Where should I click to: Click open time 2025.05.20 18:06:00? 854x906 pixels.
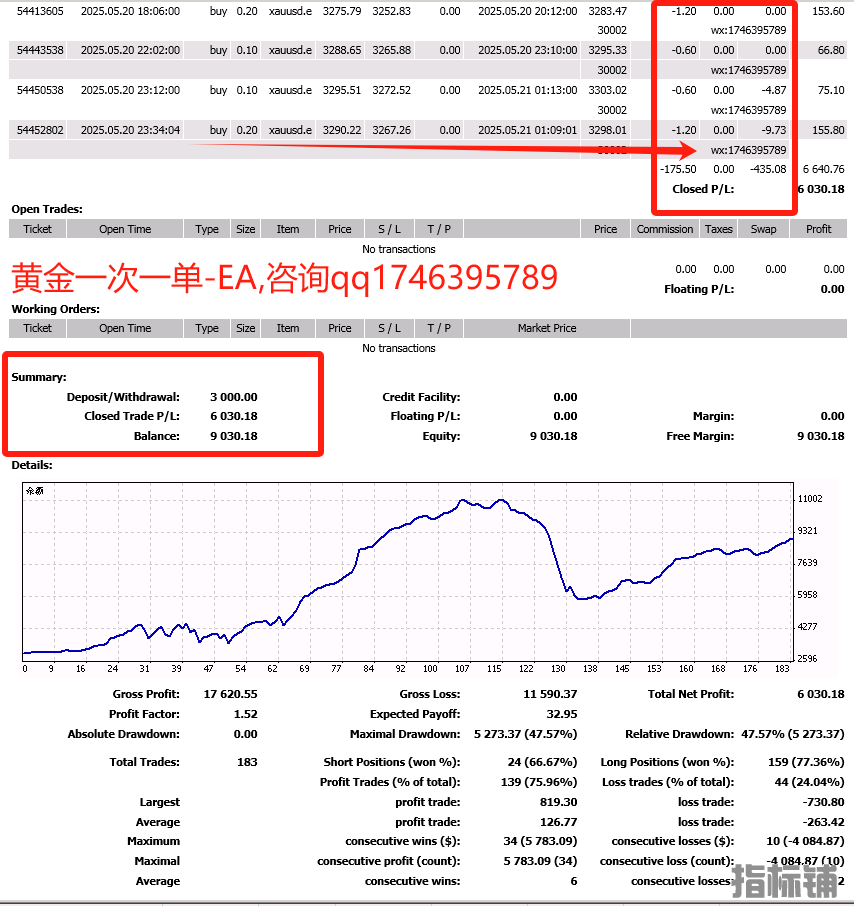pos(130,11)
